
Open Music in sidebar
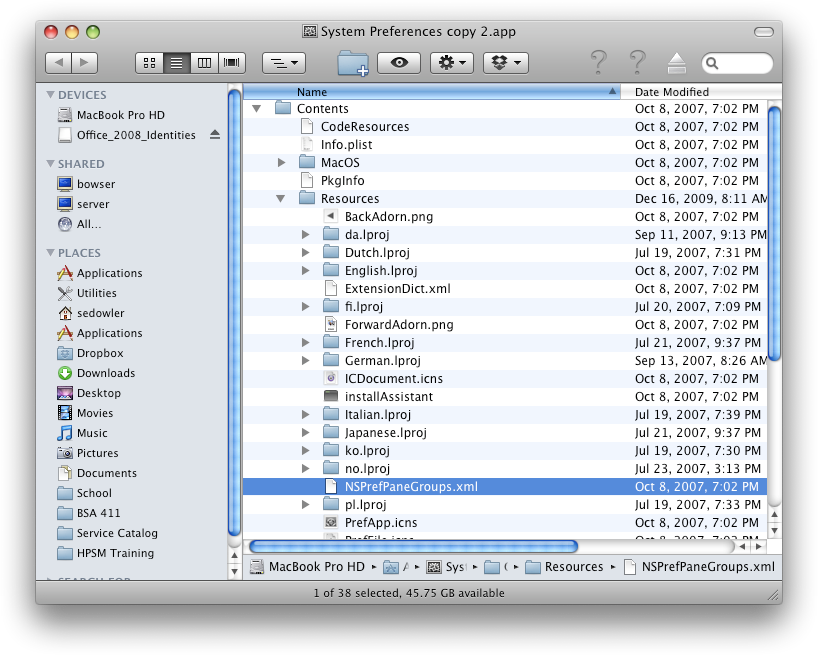(92, 433)
